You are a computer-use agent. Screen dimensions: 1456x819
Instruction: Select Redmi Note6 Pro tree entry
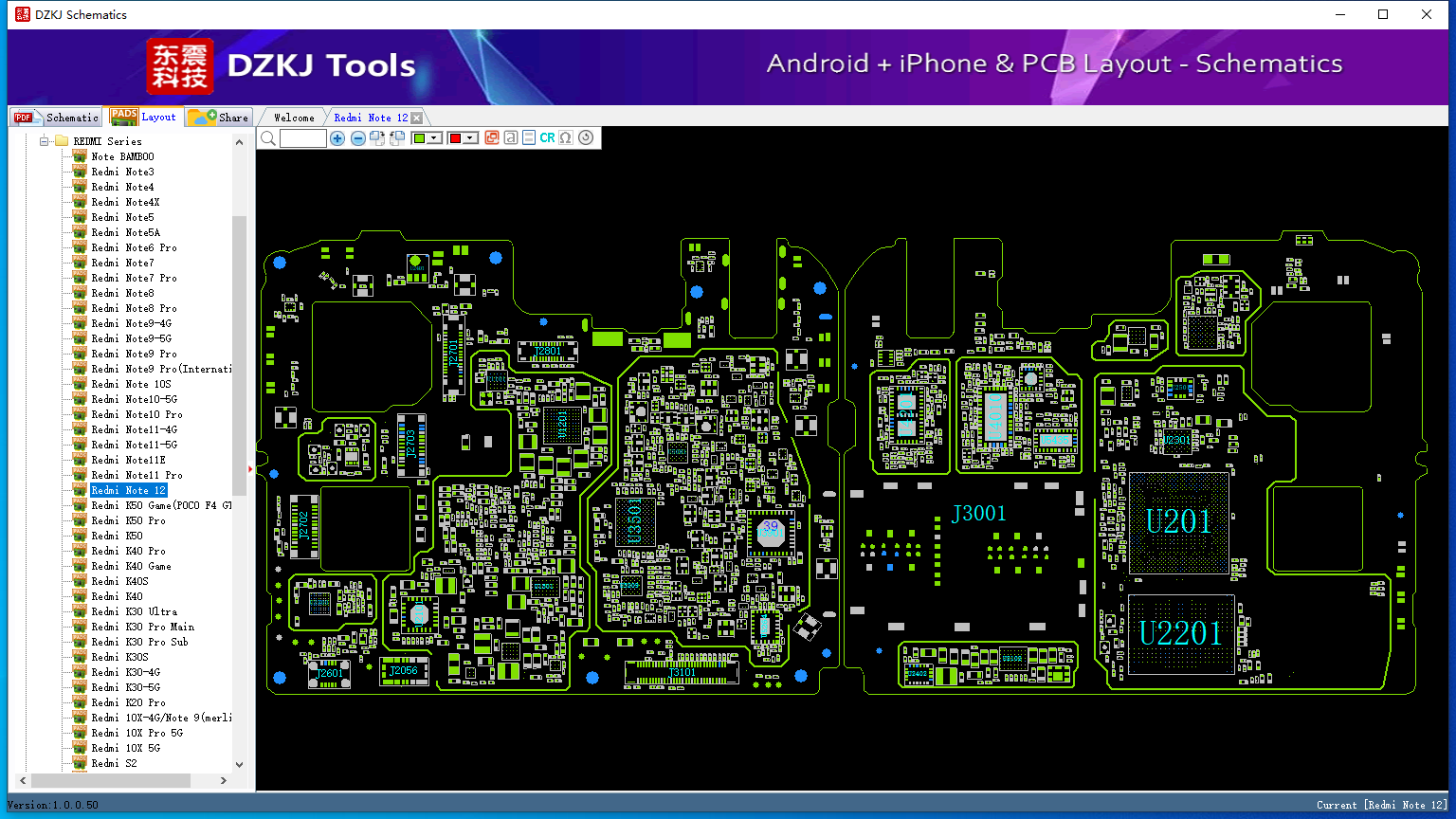[x=134, y=247]
